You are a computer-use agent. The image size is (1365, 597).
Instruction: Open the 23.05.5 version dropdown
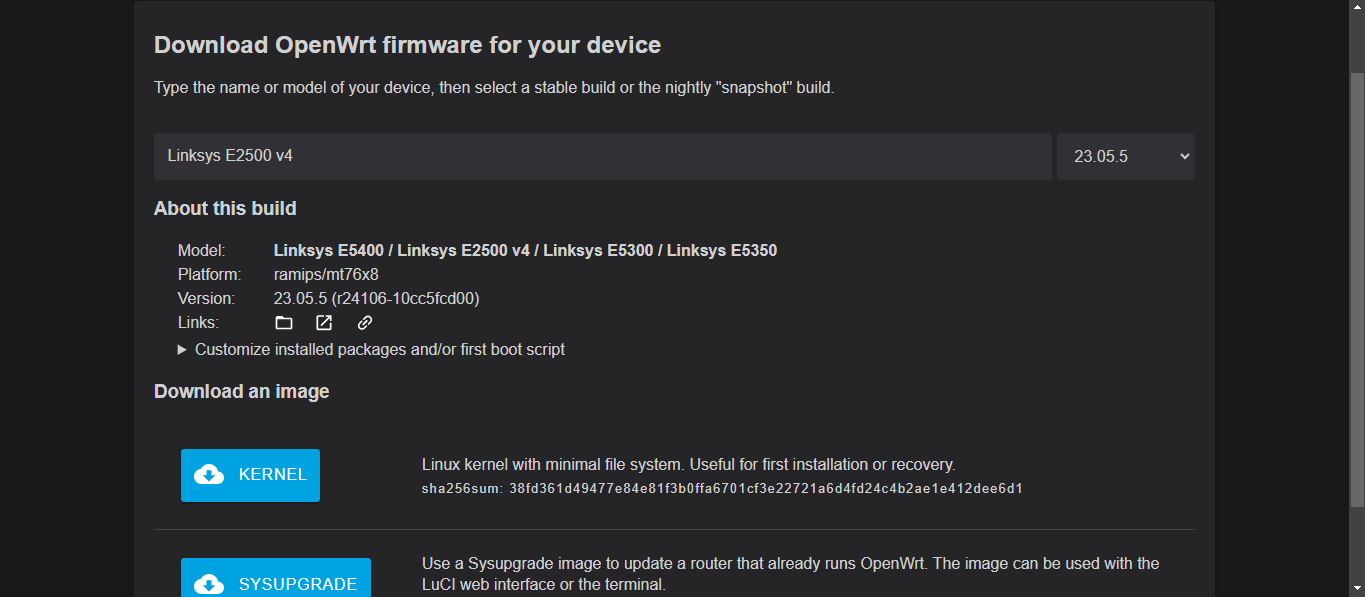(1126, 157)
